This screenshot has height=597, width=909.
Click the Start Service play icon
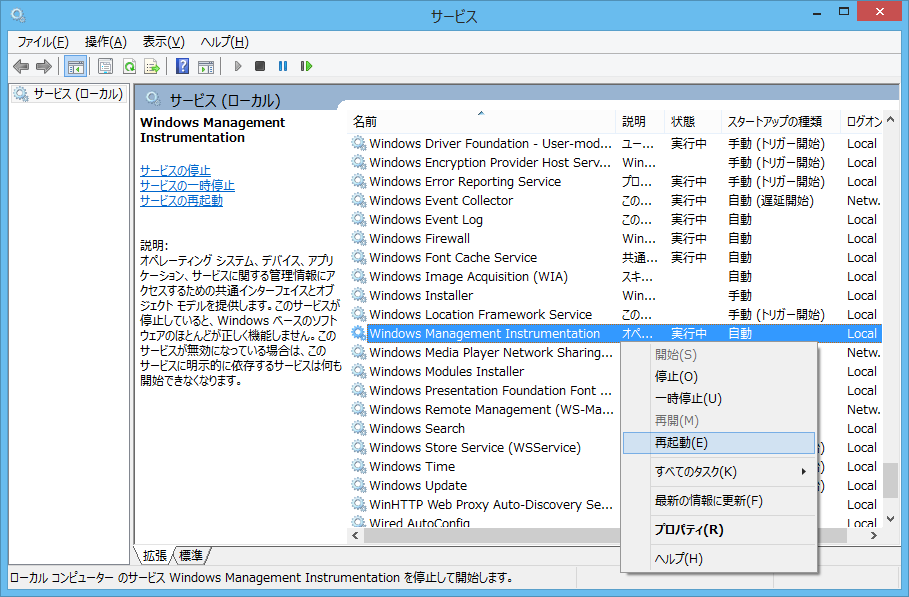238,66
